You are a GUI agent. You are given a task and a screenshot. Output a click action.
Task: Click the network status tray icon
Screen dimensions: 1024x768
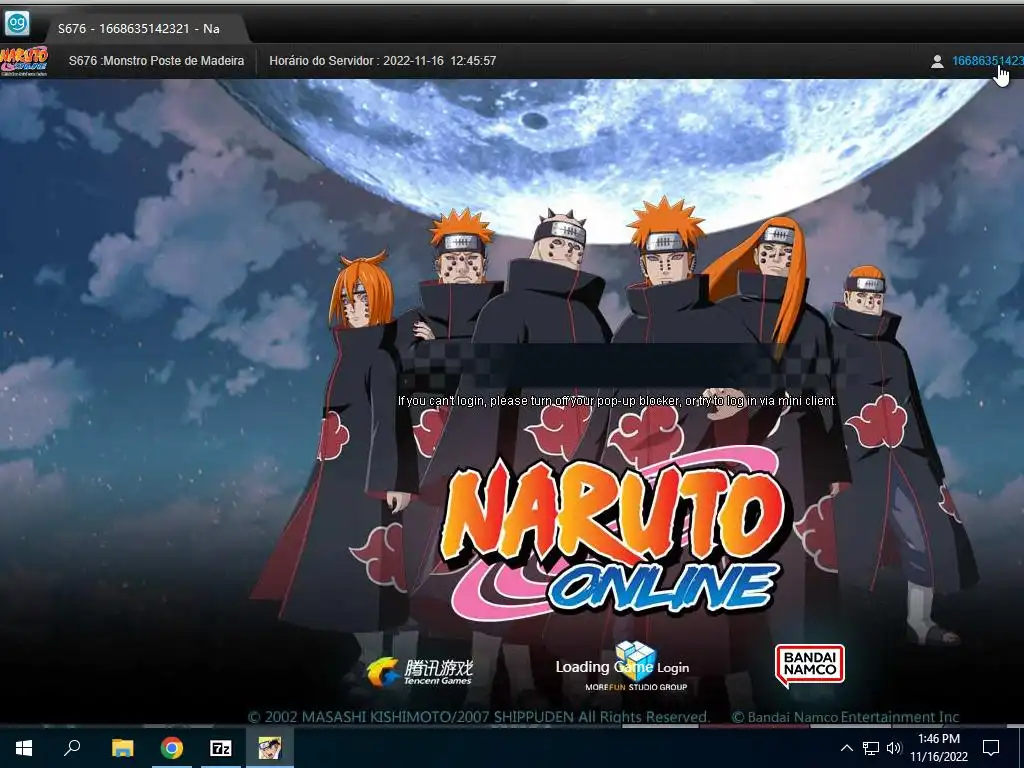(x=871, y=748)
